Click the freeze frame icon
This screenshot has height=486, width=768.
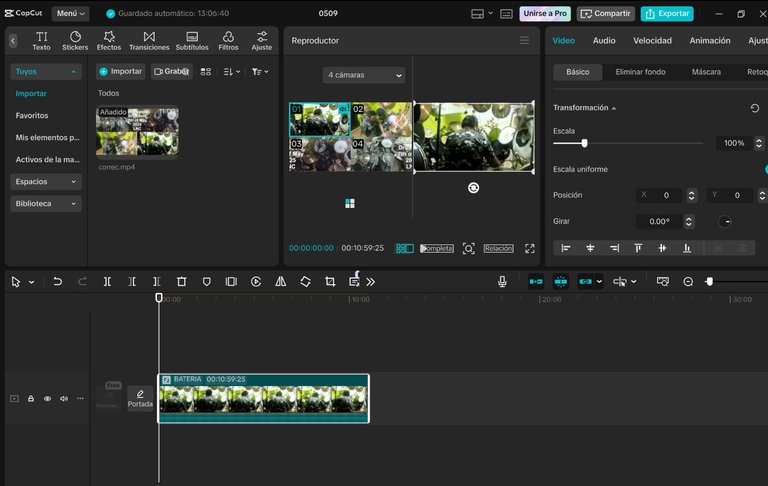point(231,282)
